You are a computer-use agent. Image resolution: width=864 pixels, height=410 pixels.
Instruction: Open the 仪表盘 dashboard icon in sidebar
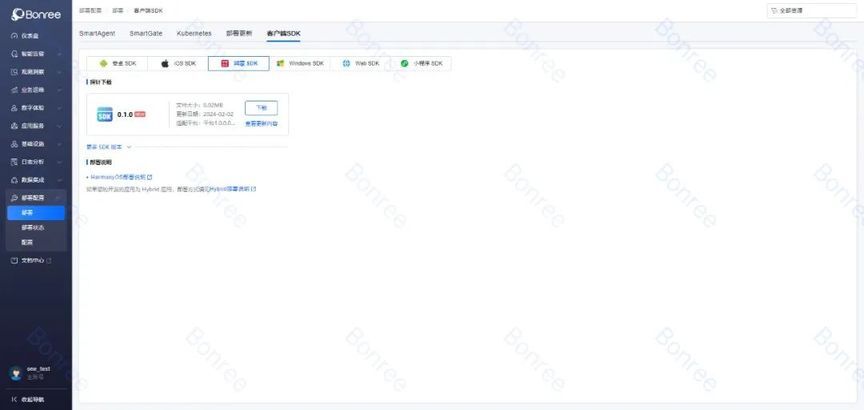[x=14, y=36]
